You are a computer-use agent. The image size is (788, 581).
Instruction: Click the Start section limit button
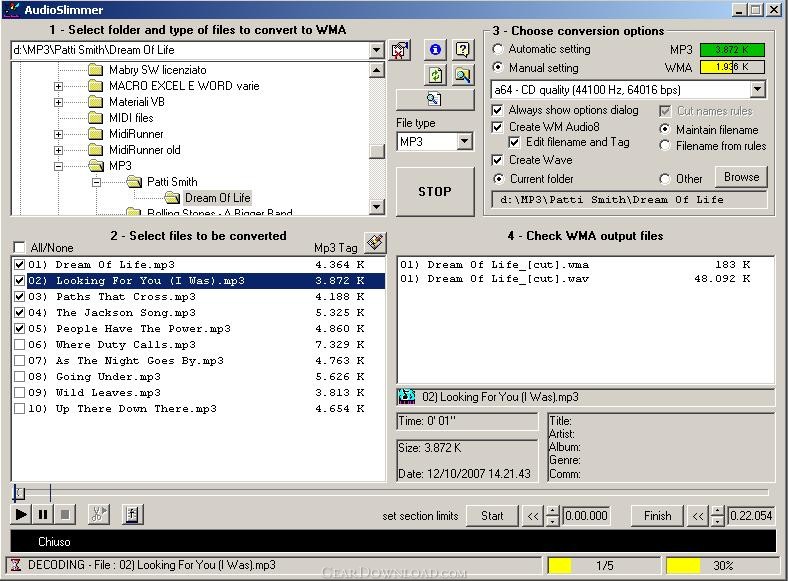pyautogui.click(x=492, y=516)
